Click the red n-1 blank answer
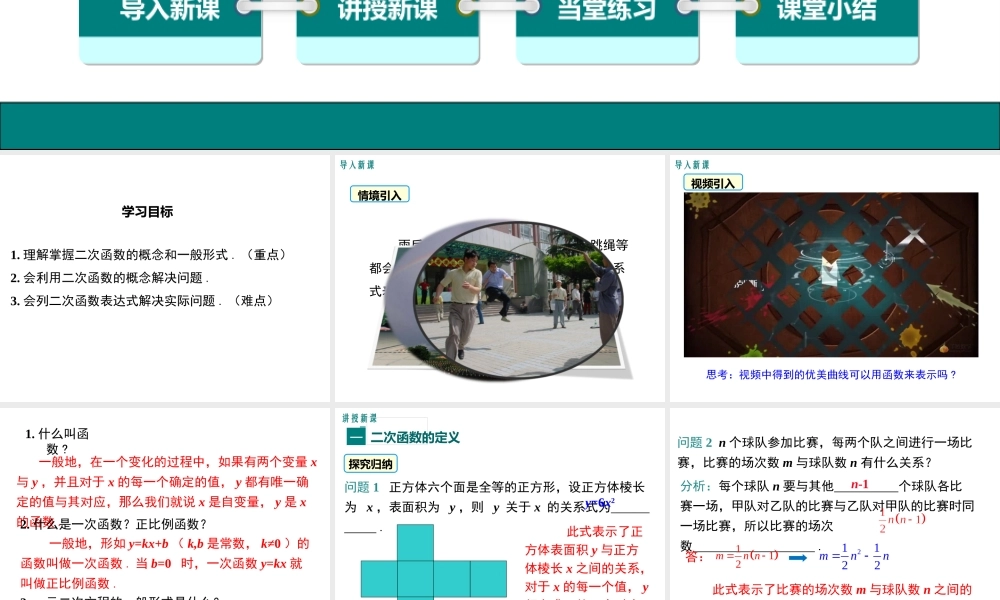This screenshot has width=1000, height=600. (x=859, y=485)
